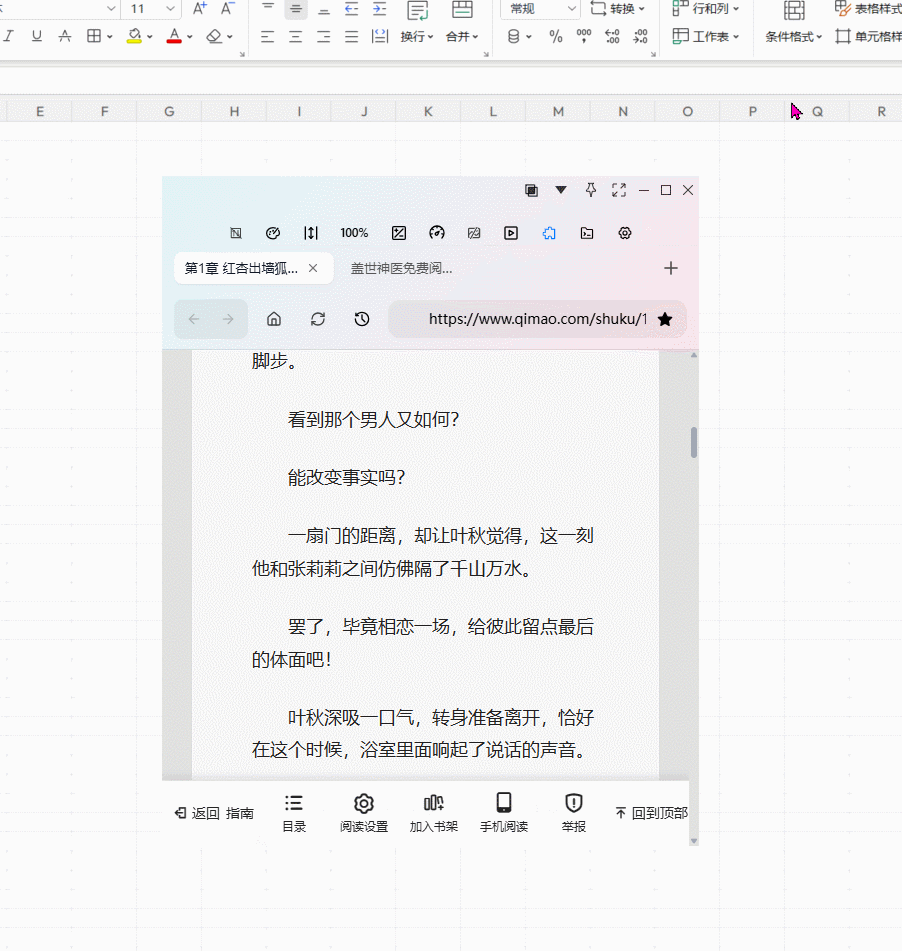This screenshot has height=951, width=902.
Task: Click the browser home icon
Action: (274, 318)
